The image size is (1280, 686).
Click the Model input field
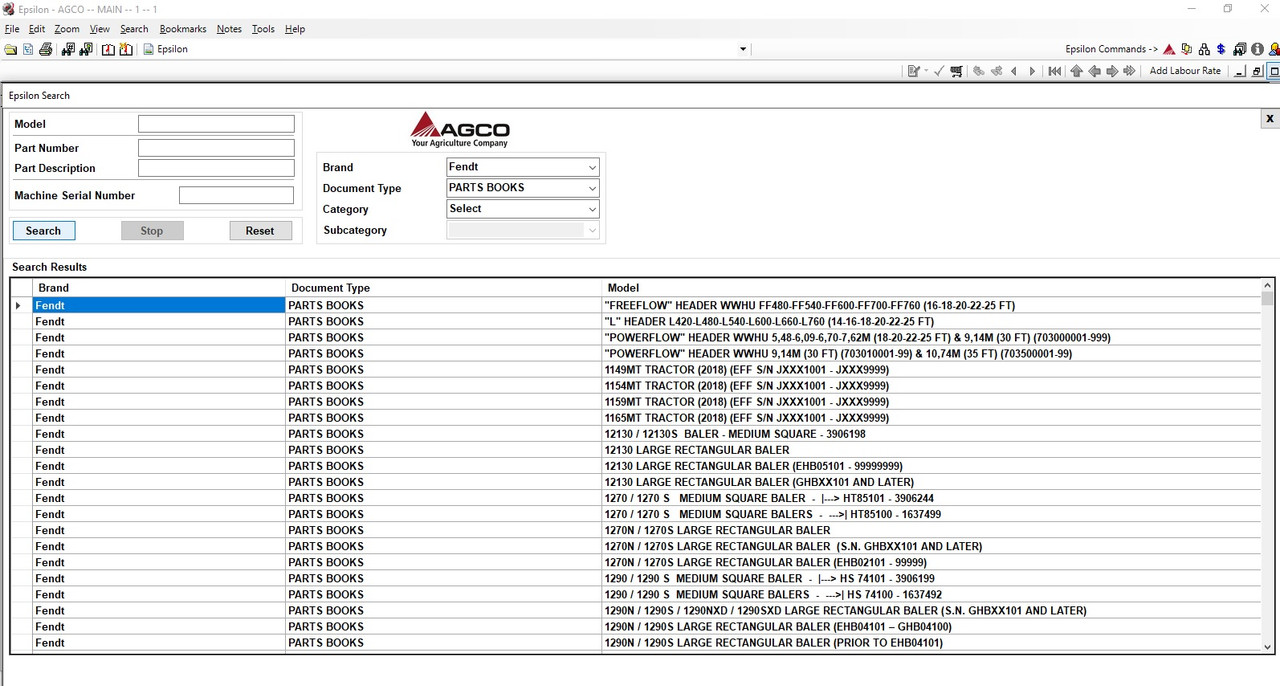(216, 124)
